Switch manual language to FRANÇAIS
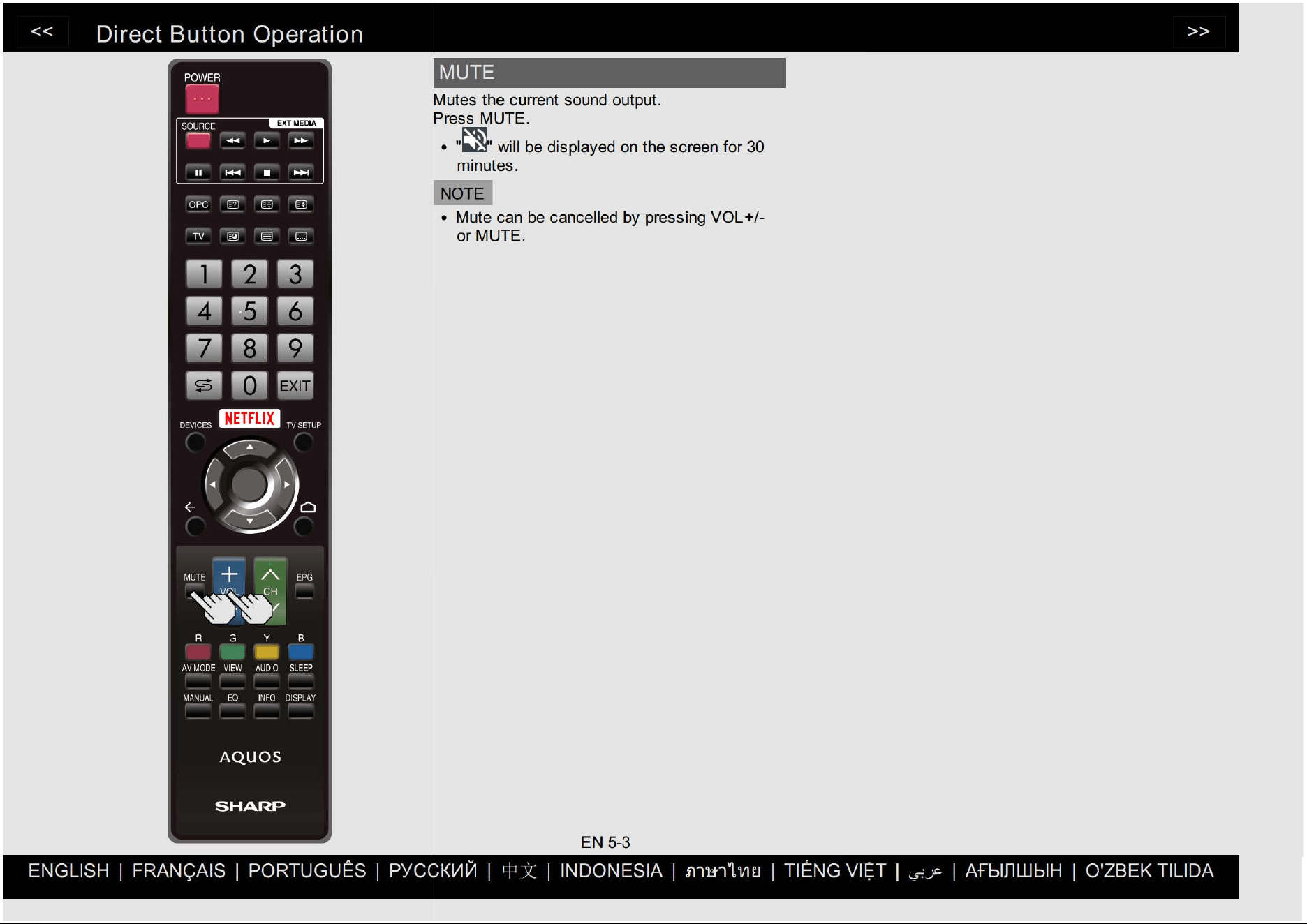This screenshot has width=1307, height=924. [x=179, y=871]
